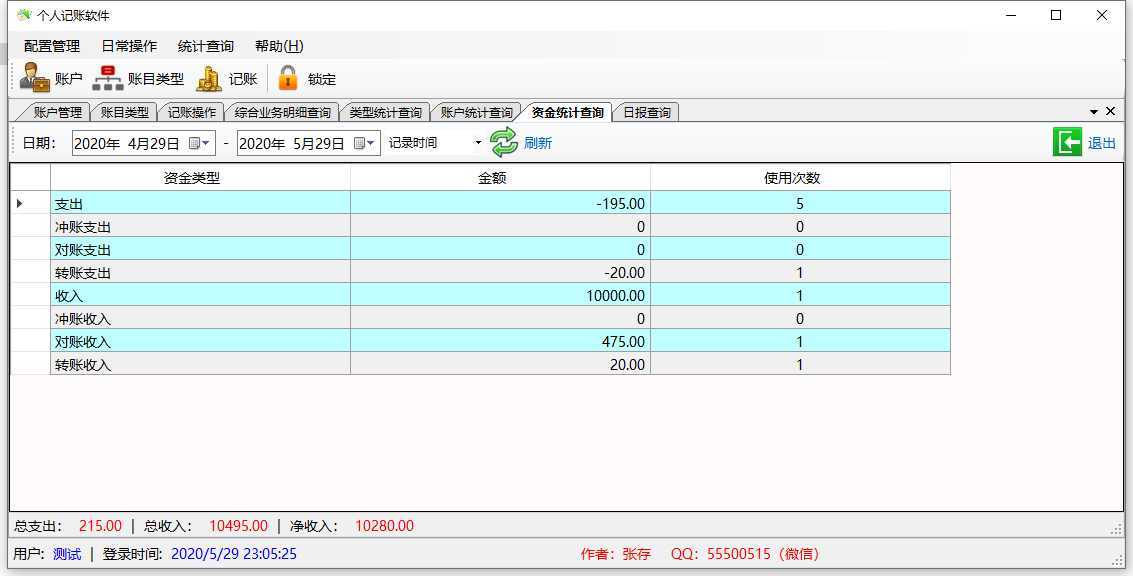Select the 对账支出 row cell
Viewport: 1133px width, 576px height.
click(200, 249)
